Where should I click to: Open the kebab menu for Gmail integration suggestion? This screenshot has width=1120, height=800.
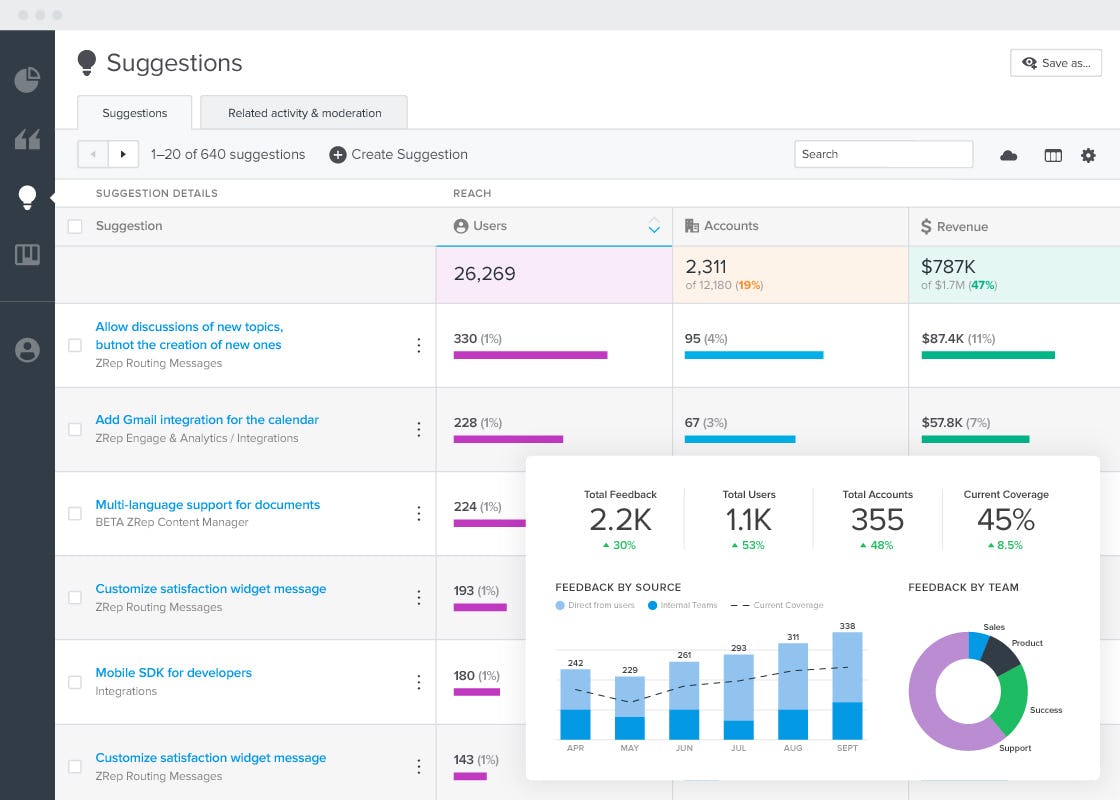pyautogui.click(x=419, y=429)
